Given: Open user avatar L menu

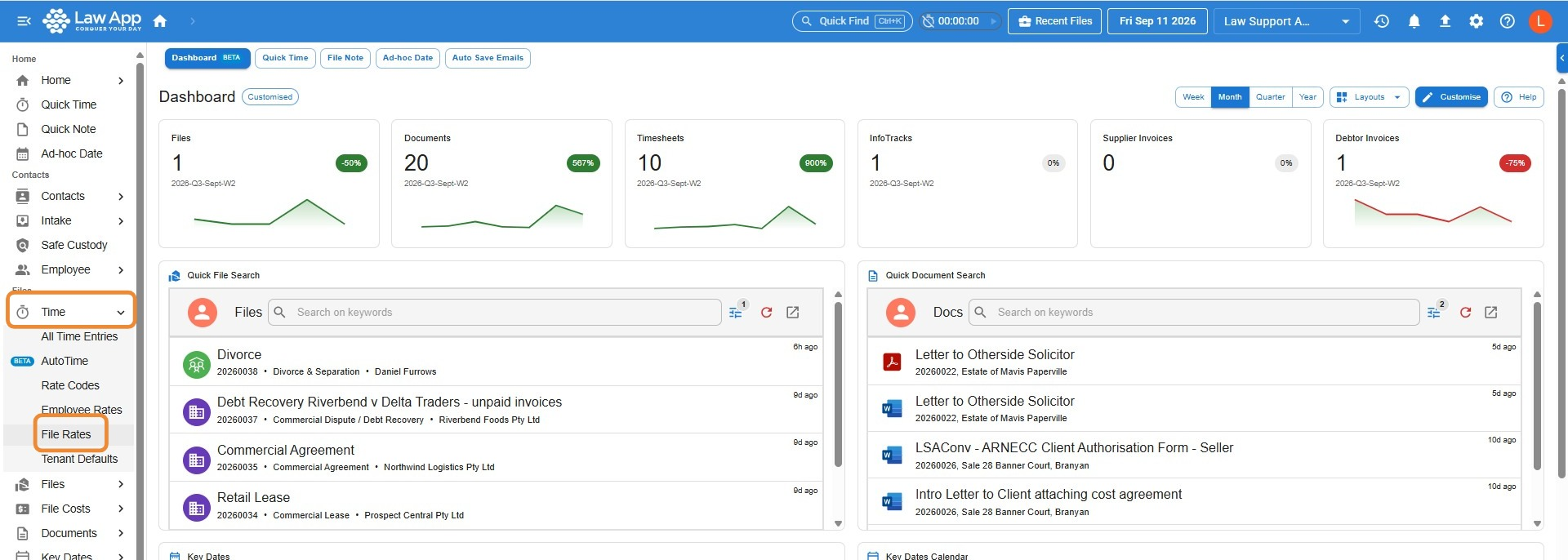Looking at the screenshot, I should [x=1540, y=21].
